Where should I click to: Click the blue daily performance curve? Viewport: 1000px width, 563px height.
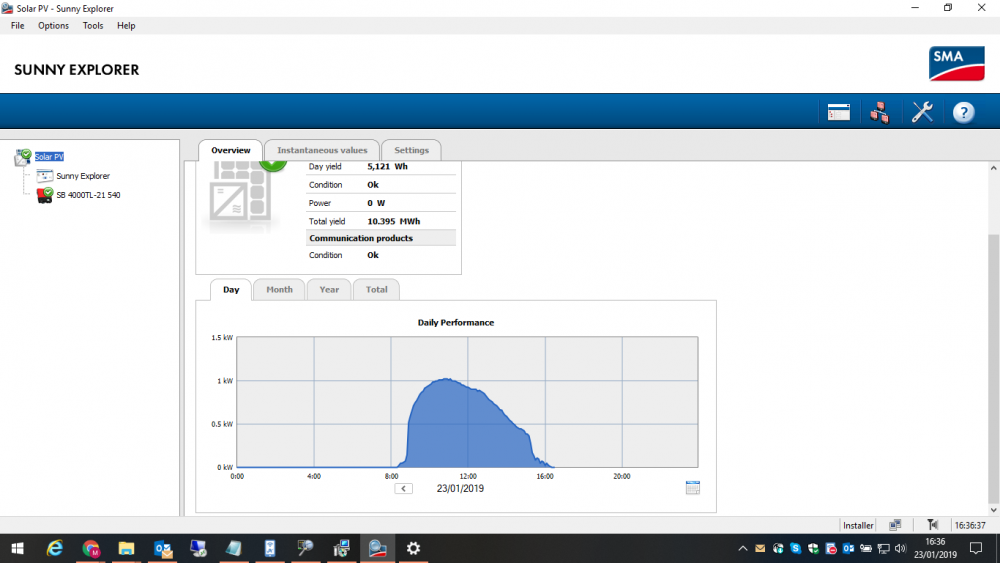pos(469,427)
